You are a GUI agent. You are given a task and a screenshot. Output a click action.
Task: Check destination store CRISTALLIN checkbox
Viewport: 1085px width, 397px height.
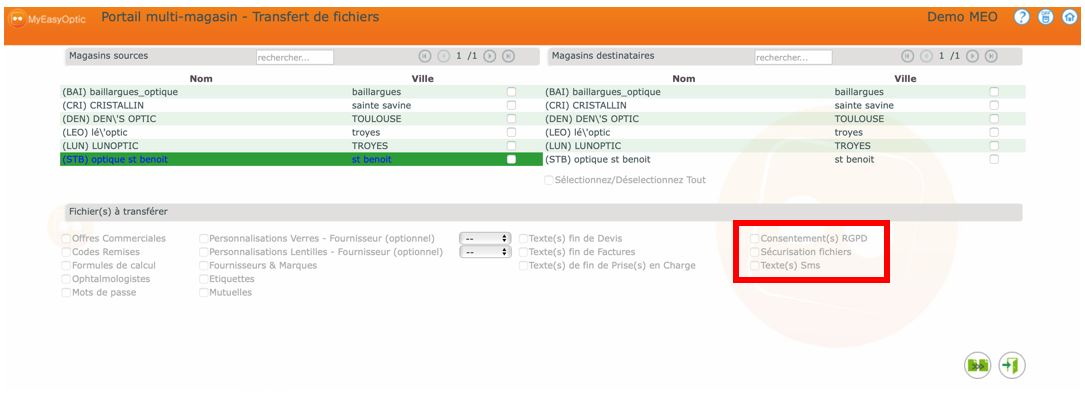tap(994, 105)
